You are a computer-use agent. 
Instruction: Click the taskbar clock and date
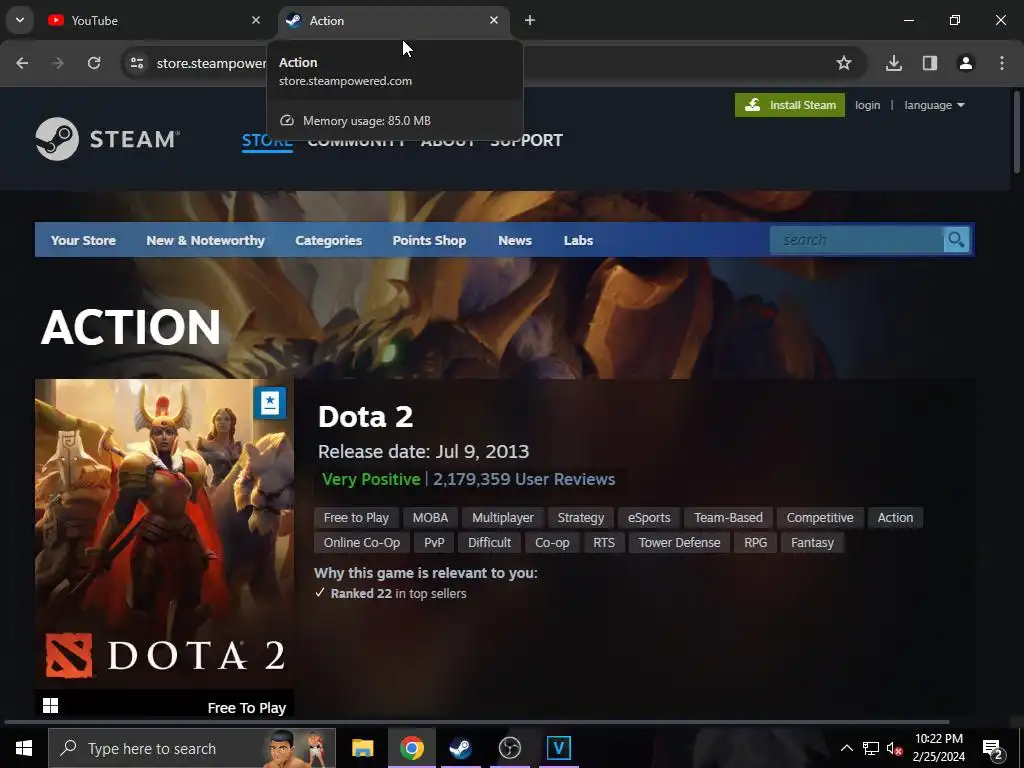938,748
